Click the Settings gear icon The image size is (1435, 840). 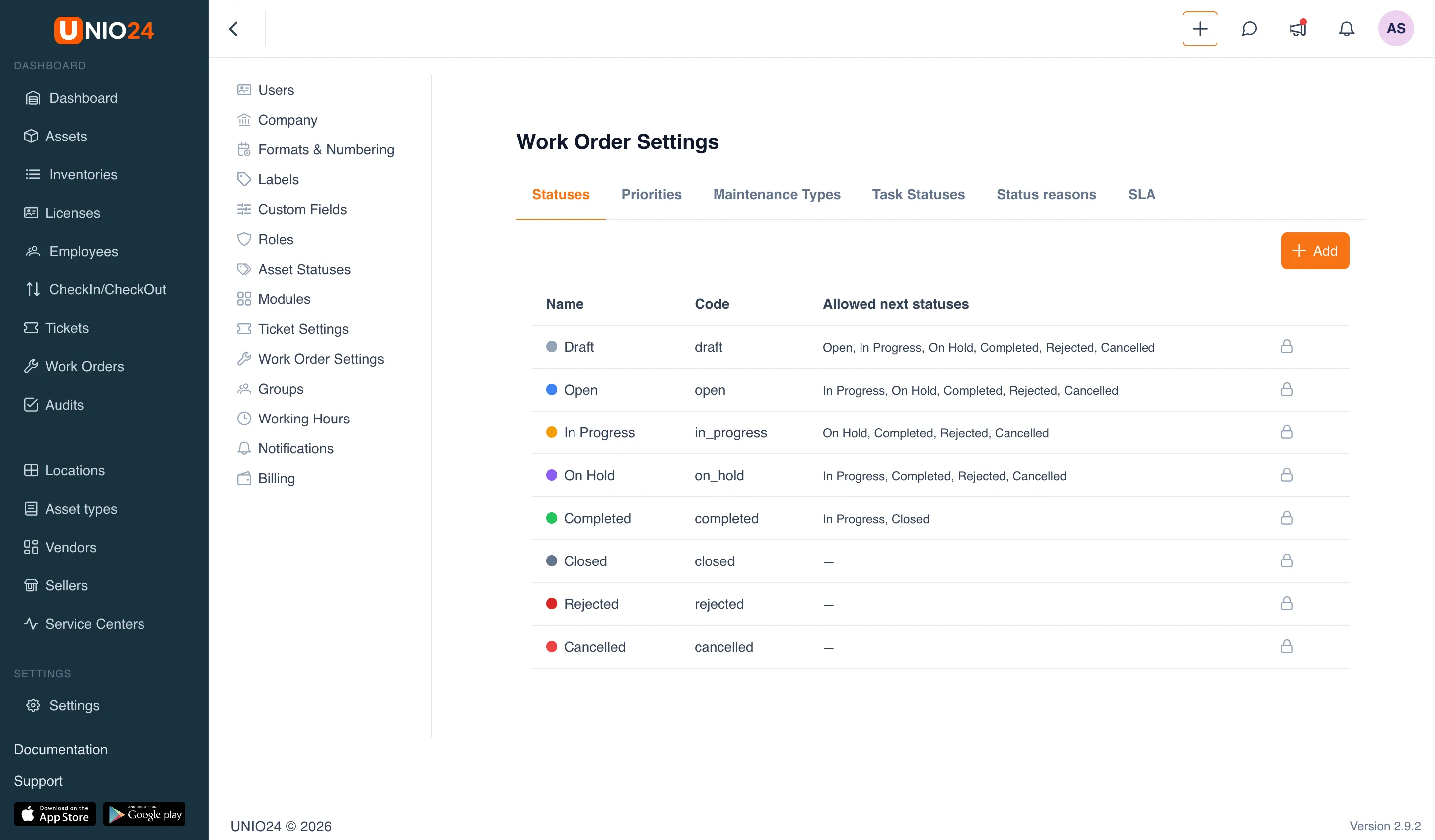click(33, 705)
